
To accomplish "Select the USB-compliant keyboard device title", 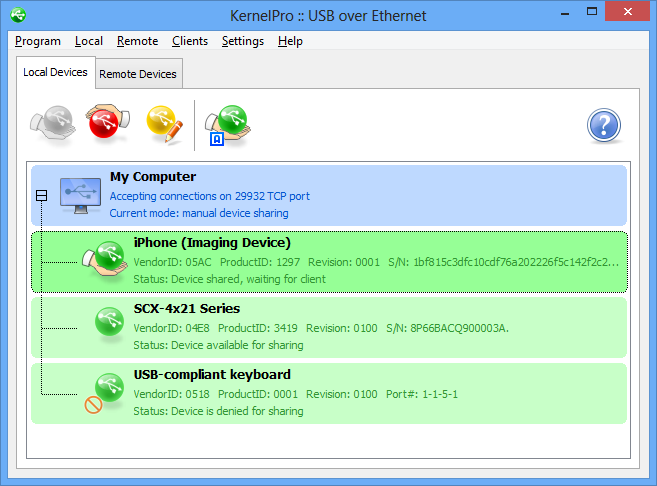I will [x=212, y=375].
